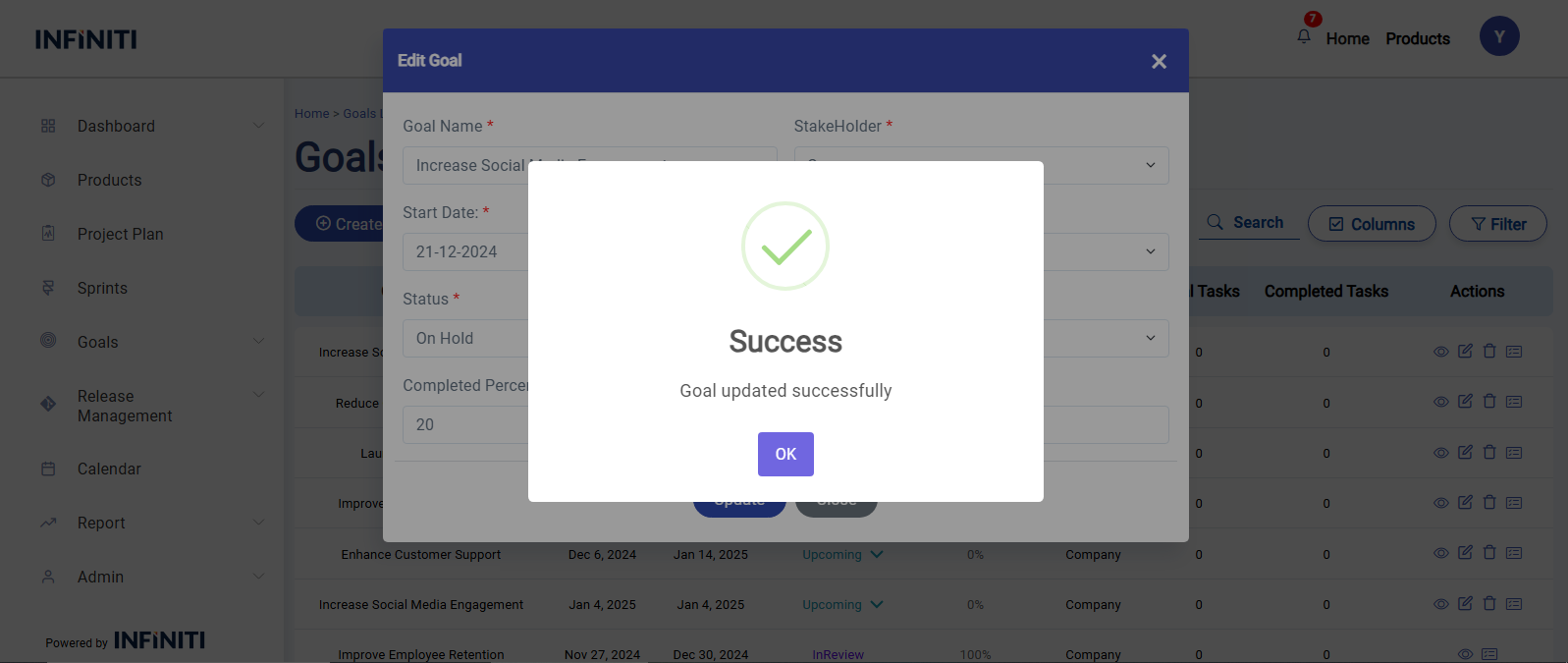Open the Filter options

point(1497,224)
